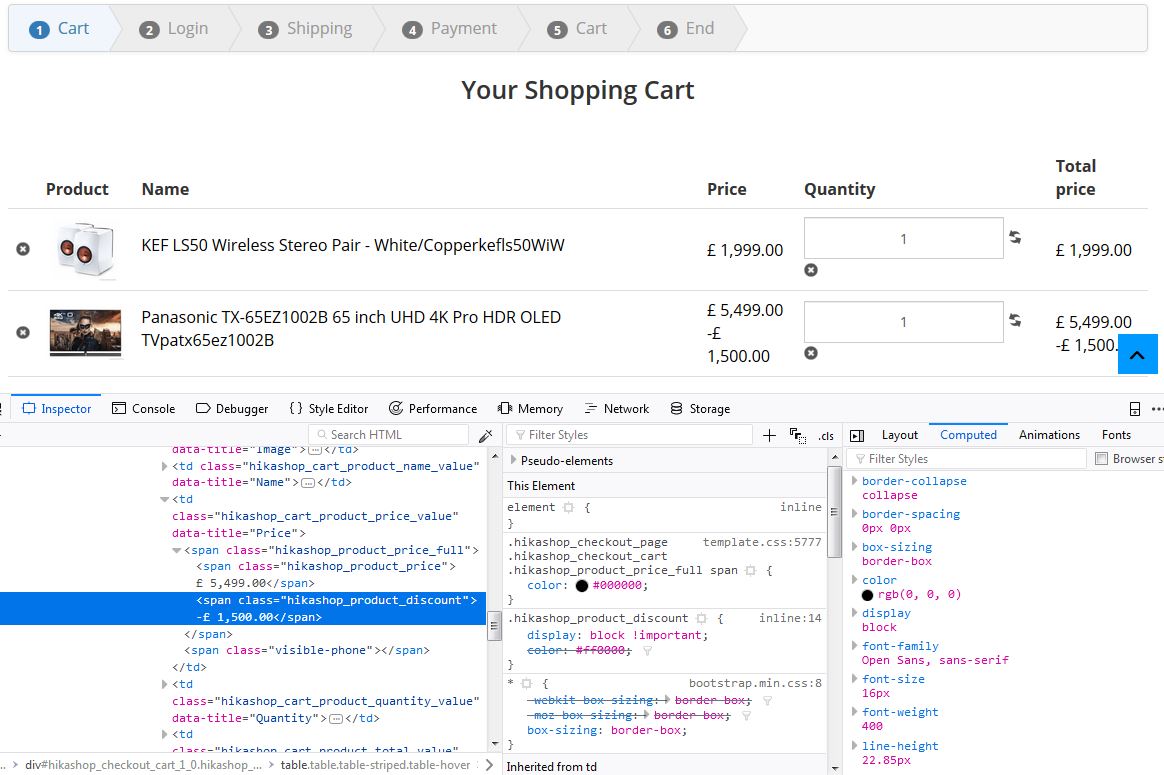Click the delete icon under KEF quantity

tap(811, 270)
